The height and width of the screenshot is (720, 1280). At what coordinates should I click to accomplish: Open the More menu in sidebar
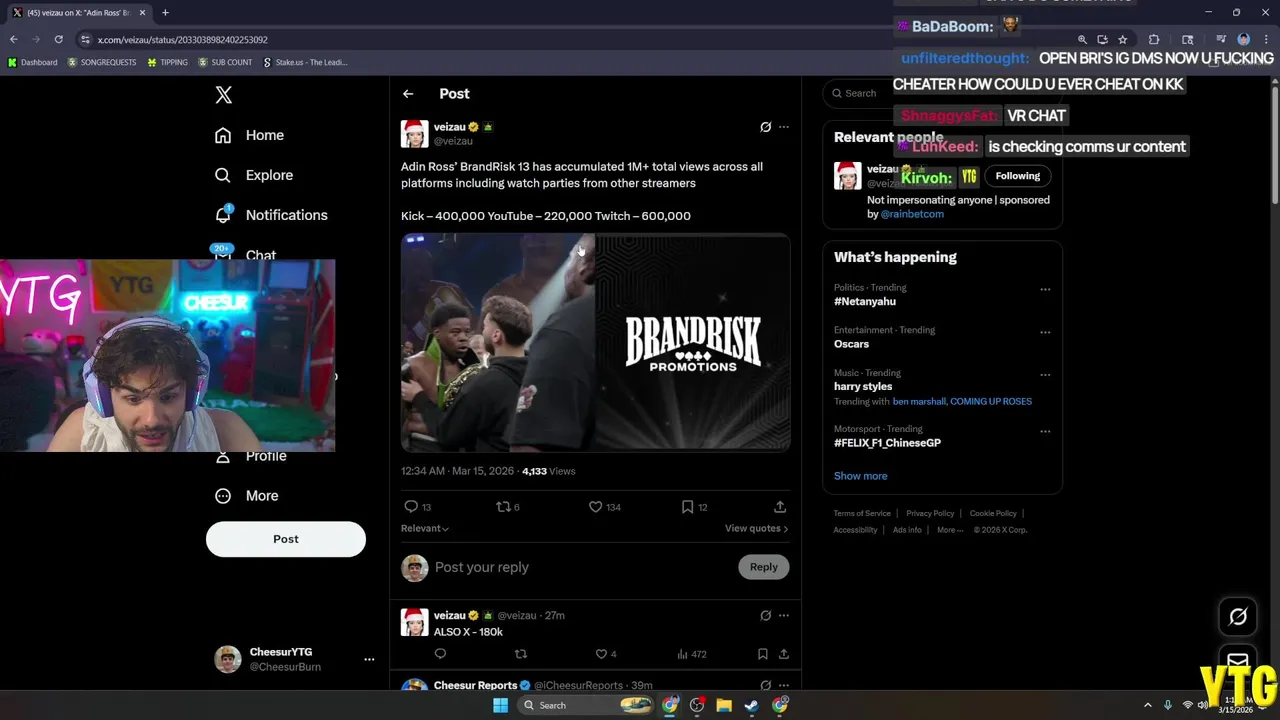tap(246, 496)
